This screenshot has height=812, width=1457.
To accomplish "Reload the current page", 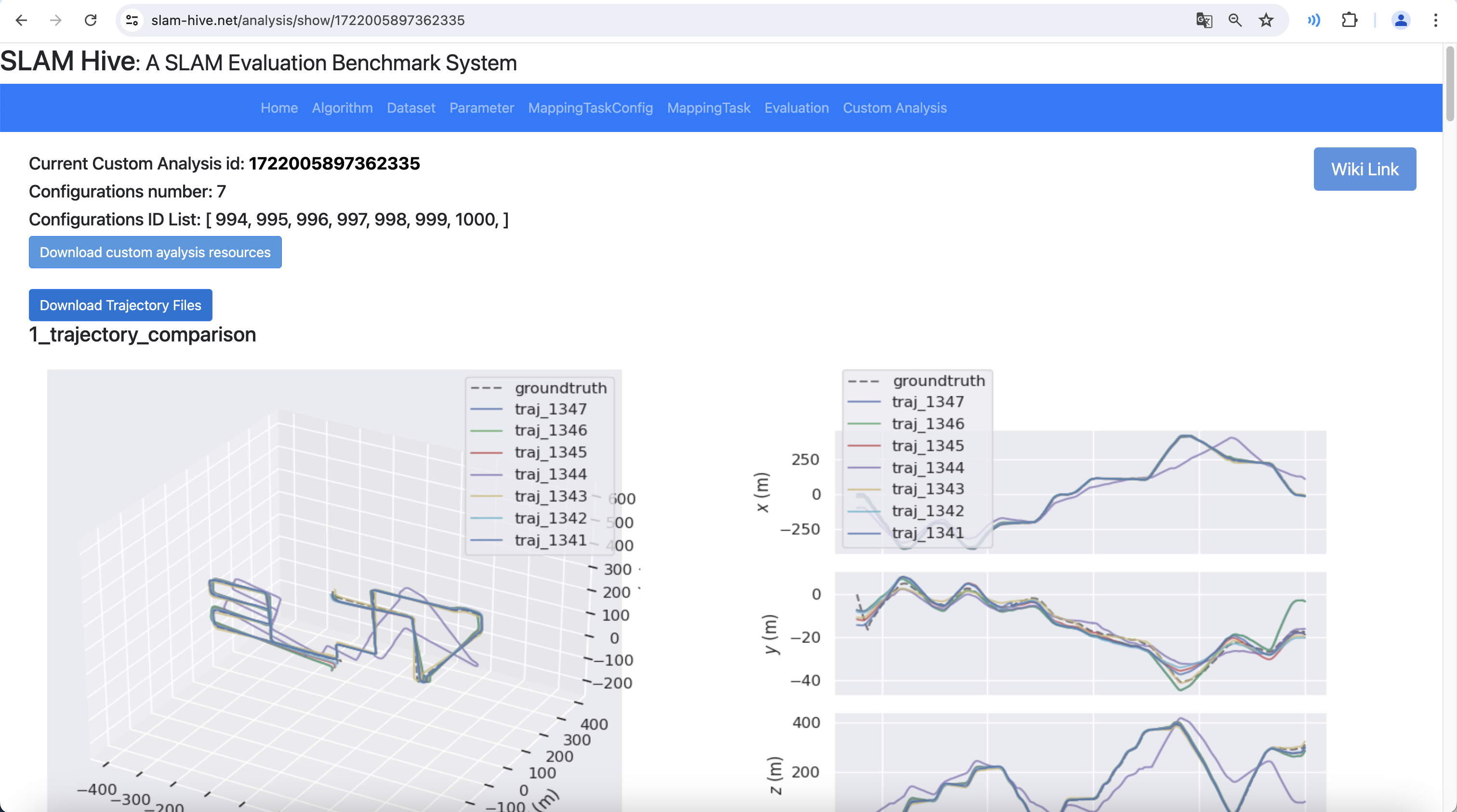I will coord(91,20).
